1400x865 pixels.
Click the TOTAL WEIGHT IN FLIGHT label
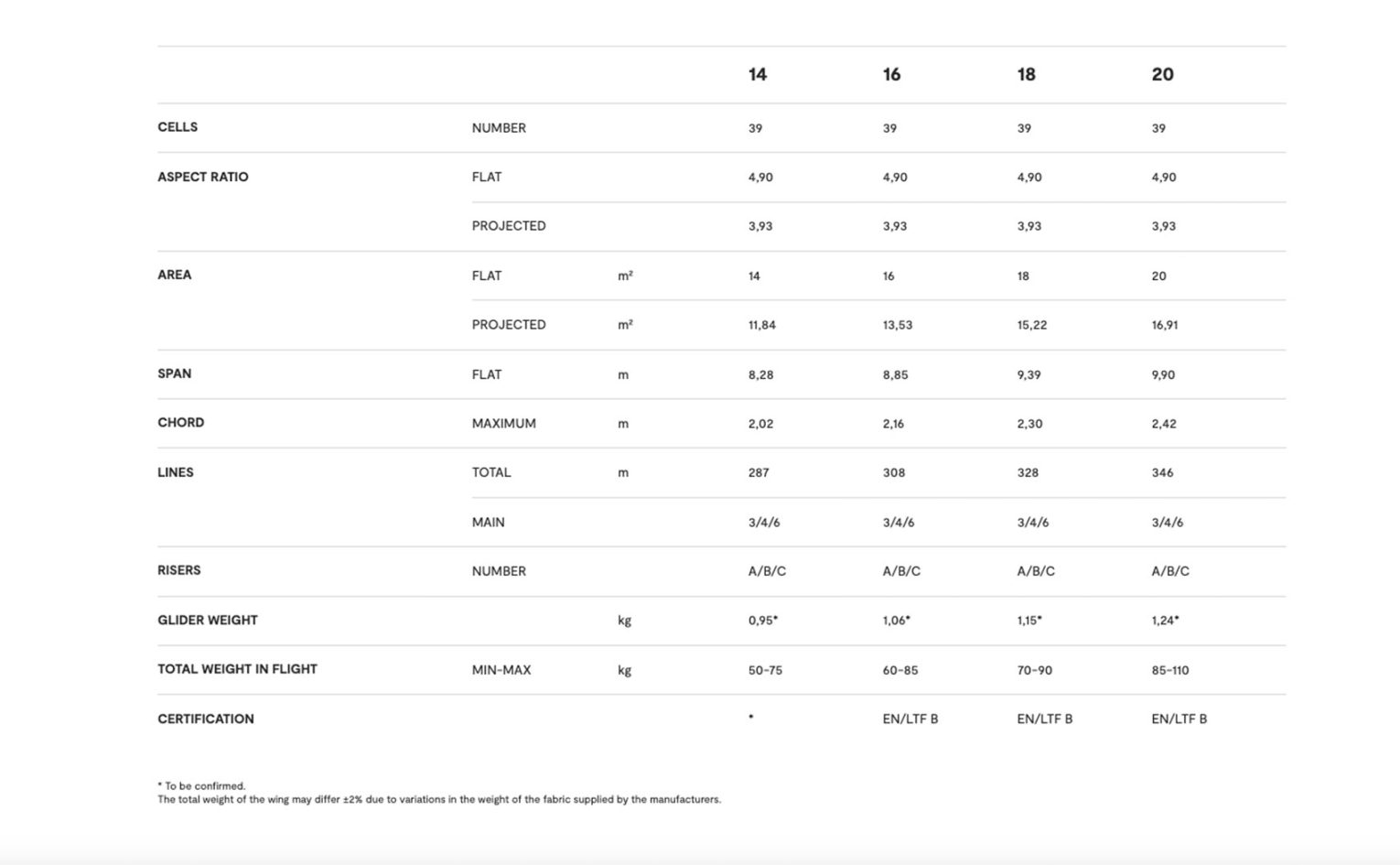tap(237, 669)
